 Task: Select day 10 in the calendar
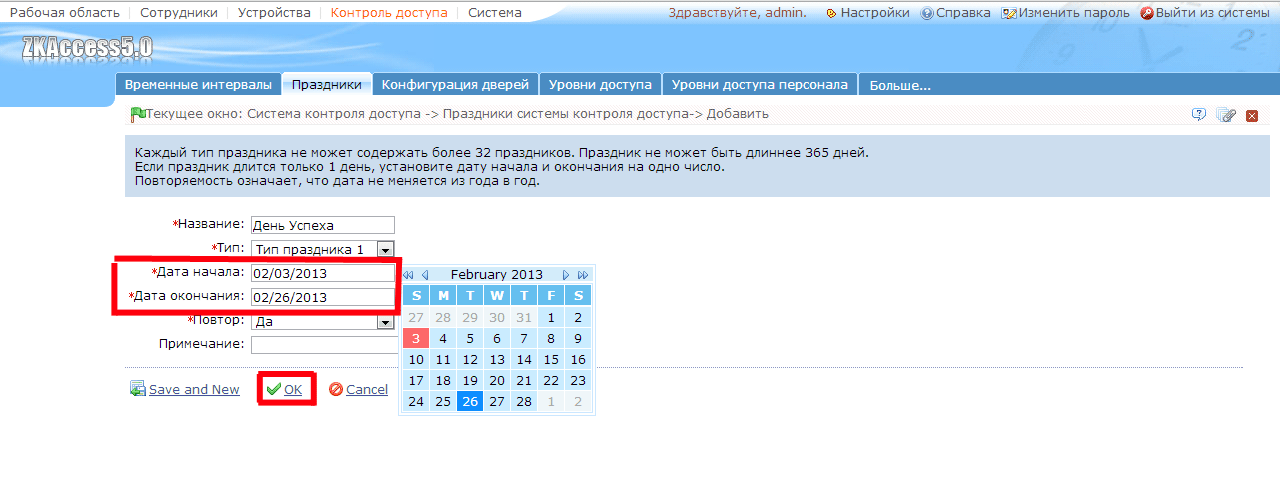coord(416,359)
